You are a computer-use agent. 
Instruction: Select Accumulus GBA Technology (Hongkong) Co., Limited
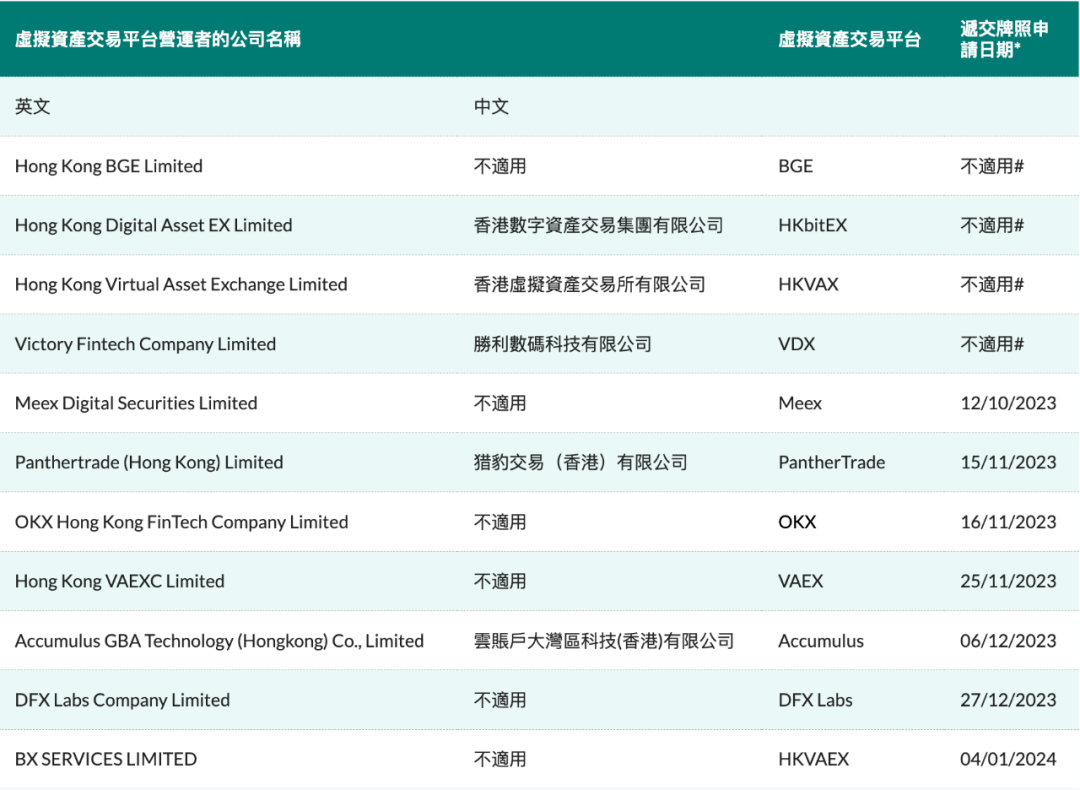220,641
